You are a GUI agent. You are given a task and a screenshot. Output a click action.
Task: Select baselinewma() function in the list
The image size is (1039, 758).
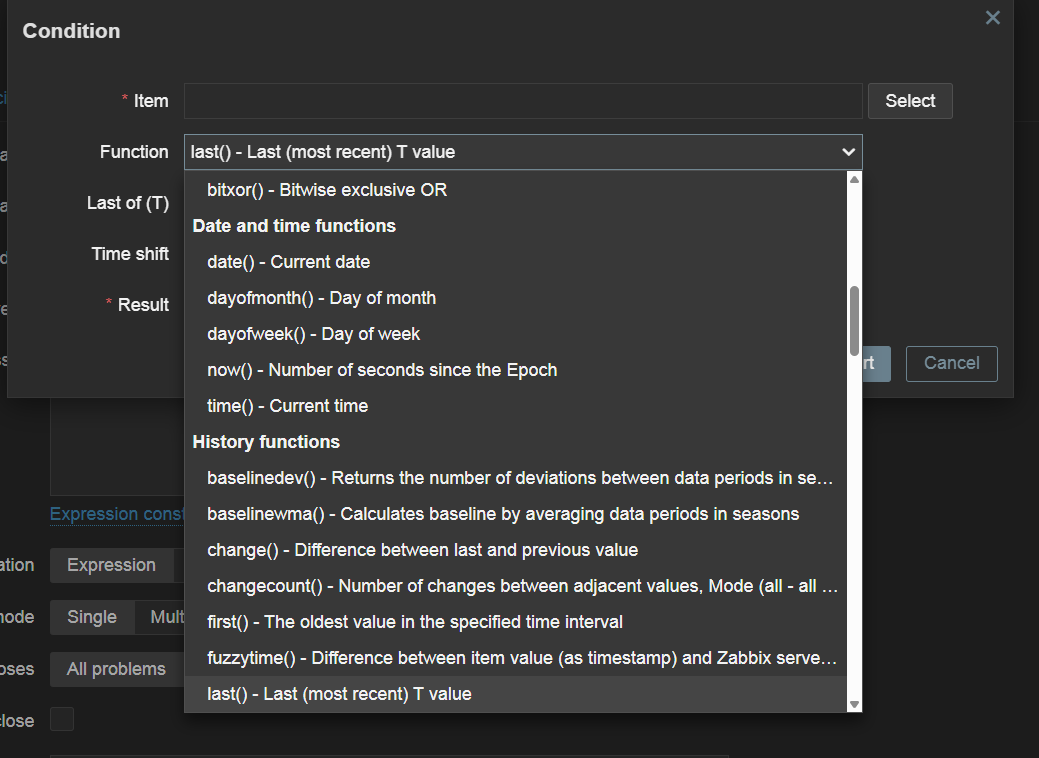(x=516, y=514)
